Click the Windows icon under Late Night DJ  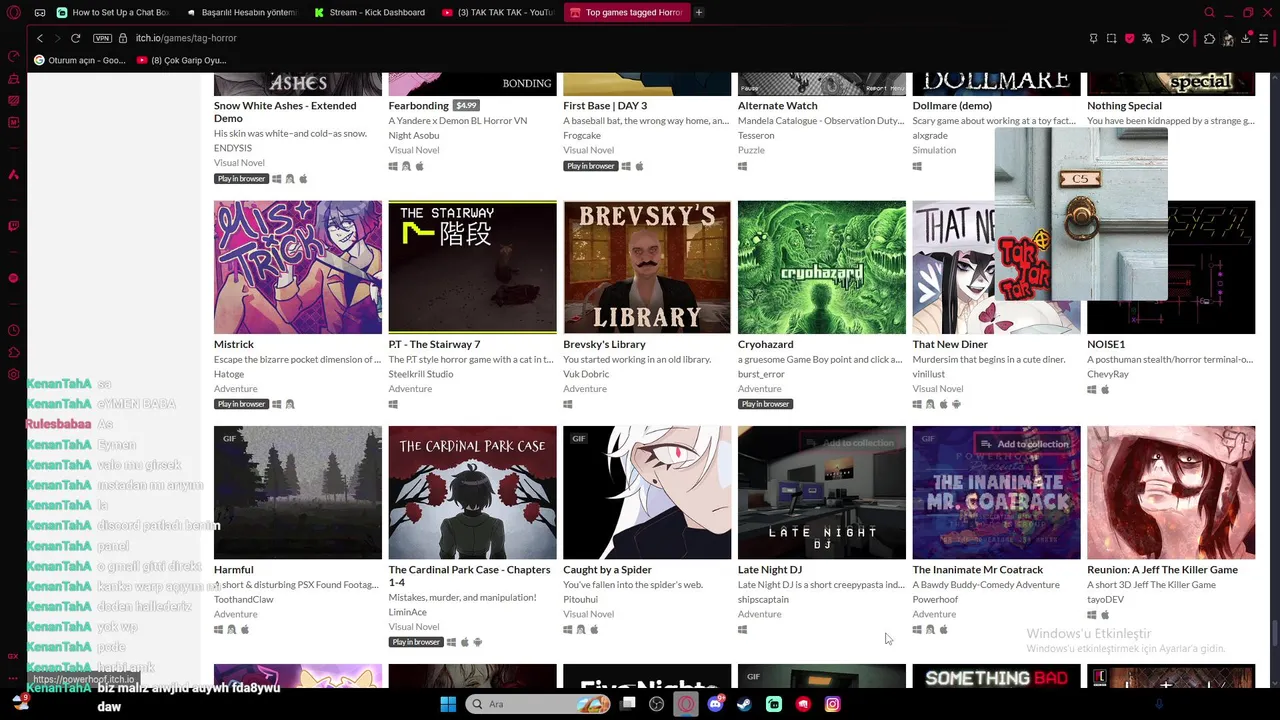pos(742,630)
